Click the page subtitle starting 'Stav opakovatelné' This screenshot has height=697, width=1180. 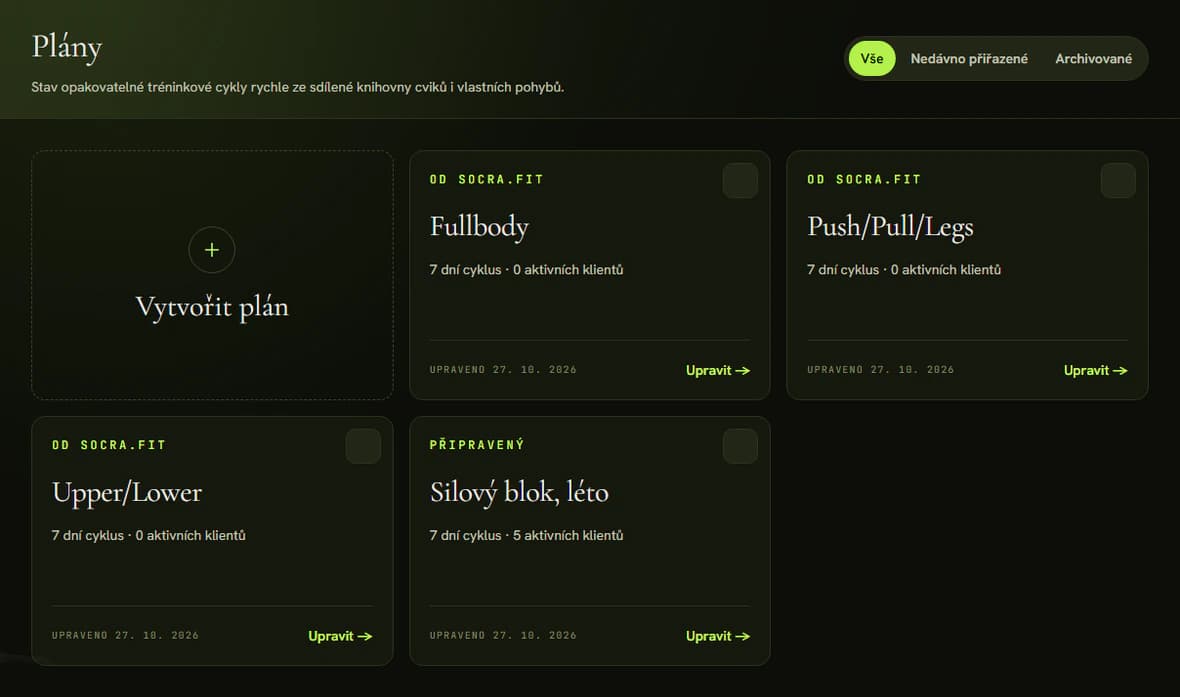(x=297, y=87)
